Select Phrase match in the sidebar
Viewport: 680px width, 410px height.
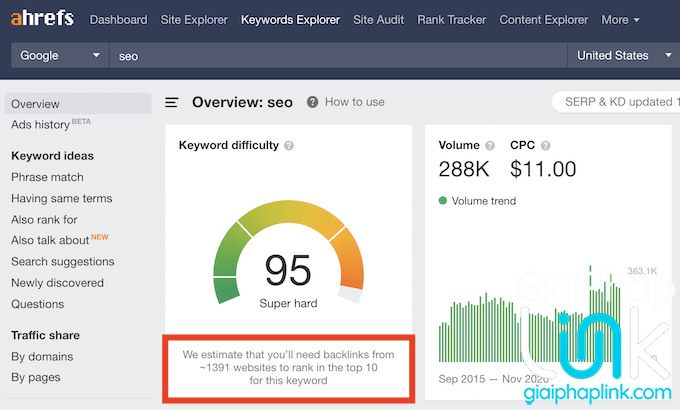click(x=47, y=177)
